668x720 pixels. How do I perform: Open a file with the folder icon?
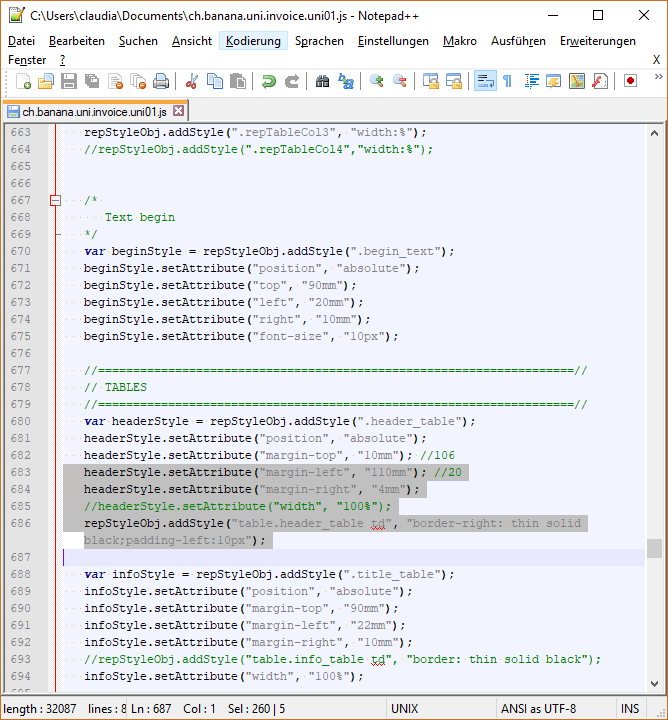click(45, 81)
